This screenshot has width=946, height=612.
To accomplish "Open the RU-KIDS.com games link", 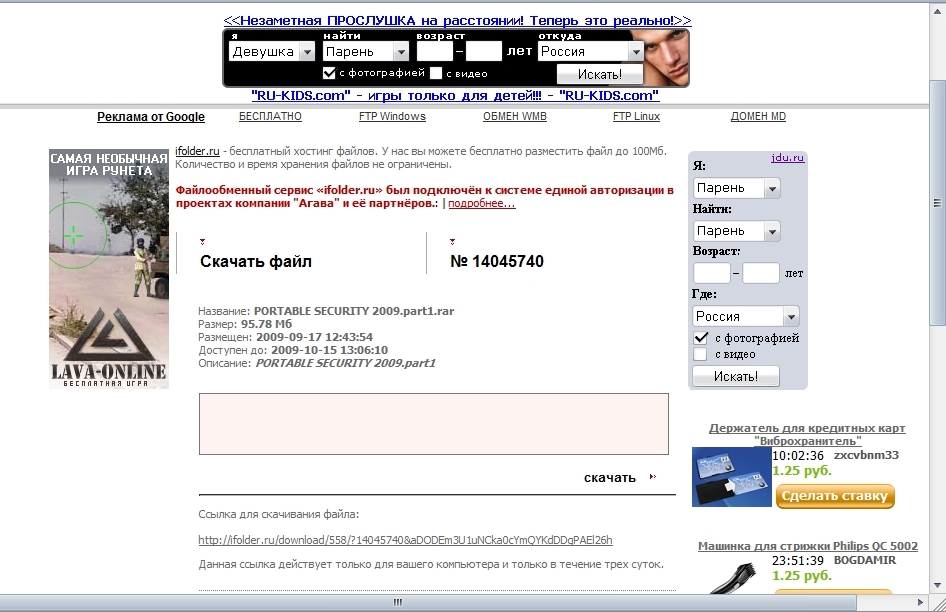I will click(456, 95).
